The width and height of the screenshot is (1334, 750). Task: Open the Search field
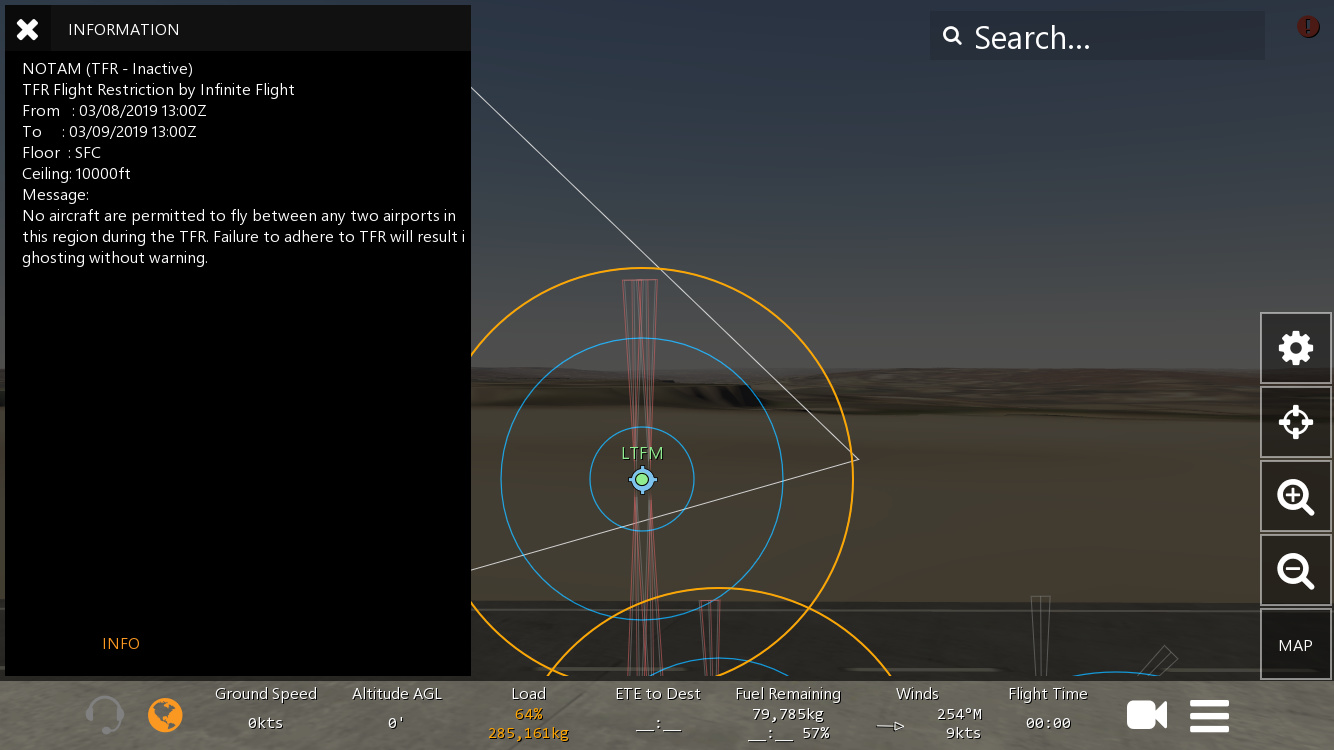pos(1097,37)
